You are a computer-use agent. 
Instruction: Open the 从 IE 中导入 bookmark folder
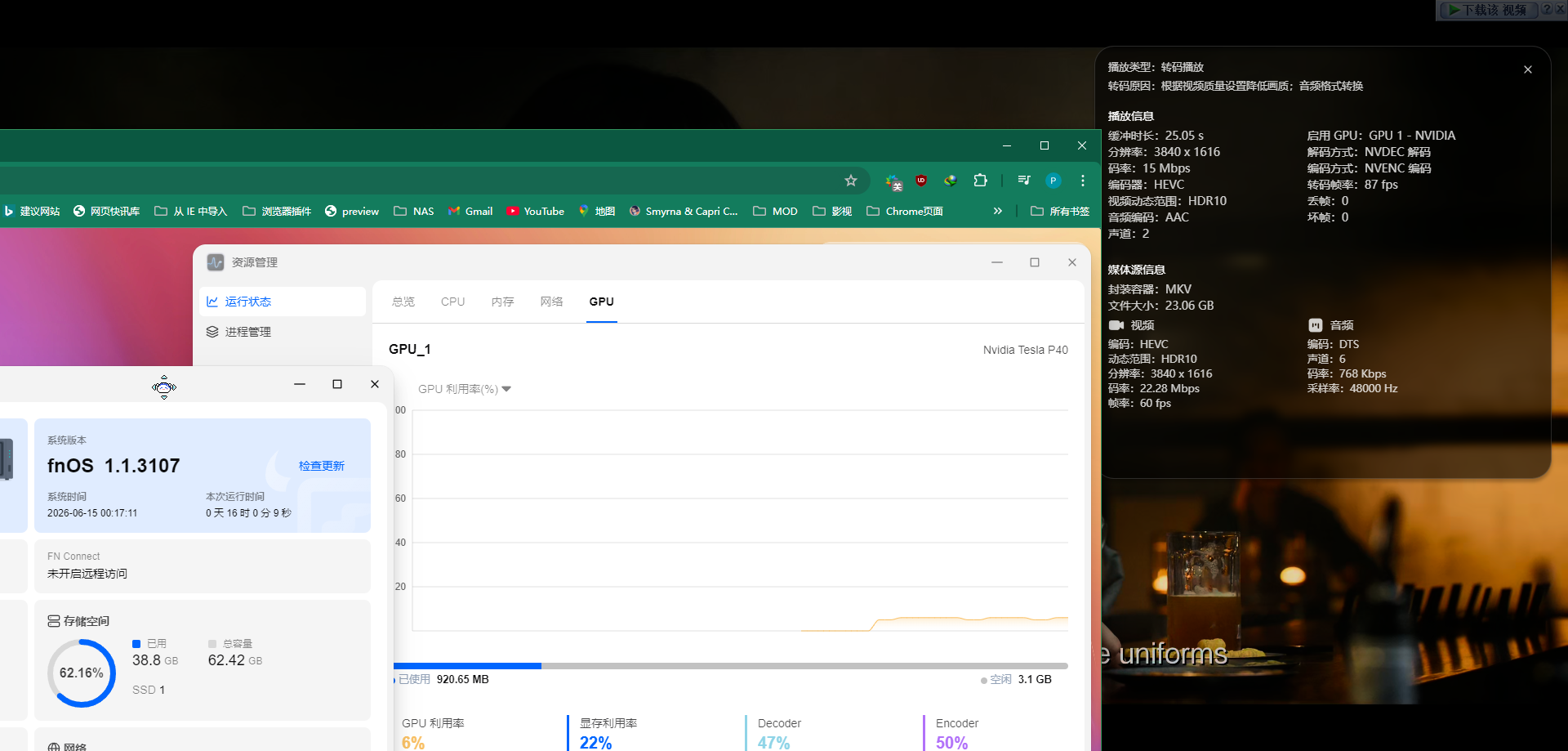(x=190, y=211)
